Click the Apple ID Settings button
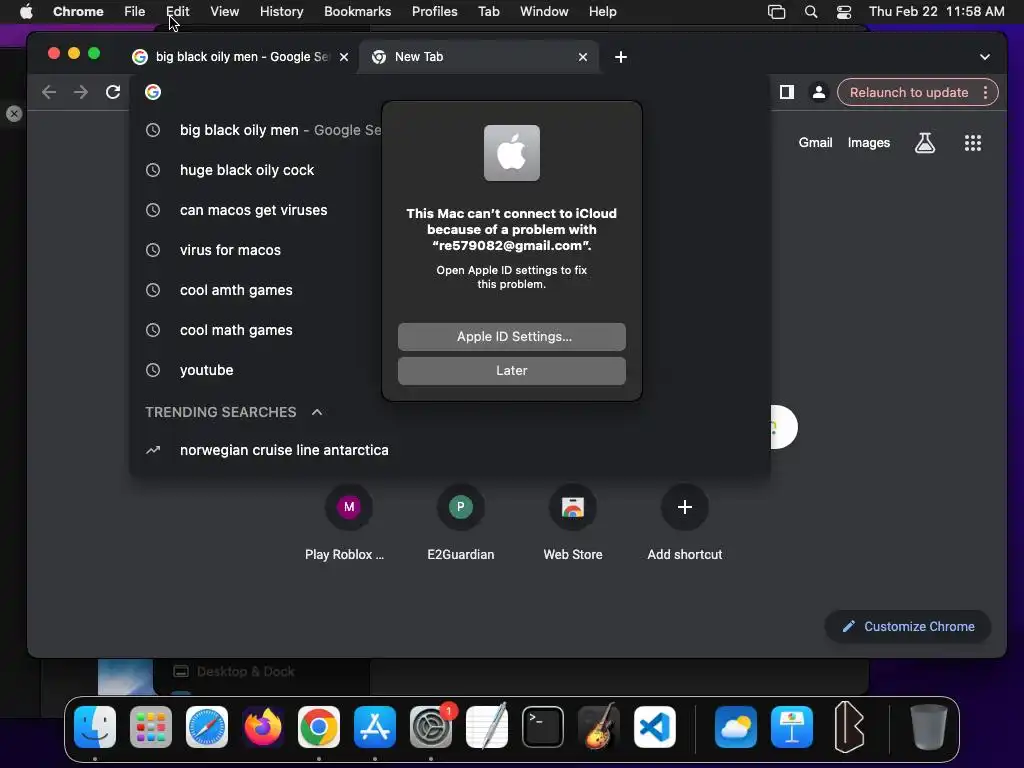The image size is (1024, 768). coord(512,337)
